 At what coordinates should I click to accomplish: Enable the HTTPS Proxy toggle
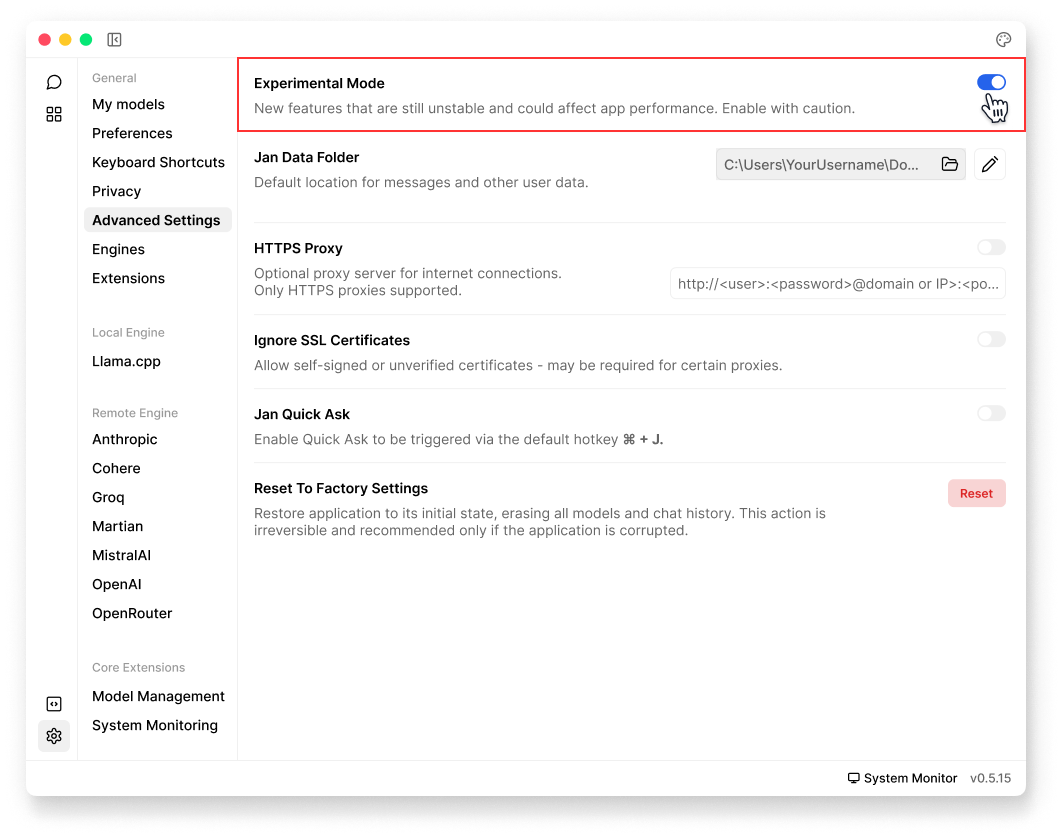click(991, 248)
